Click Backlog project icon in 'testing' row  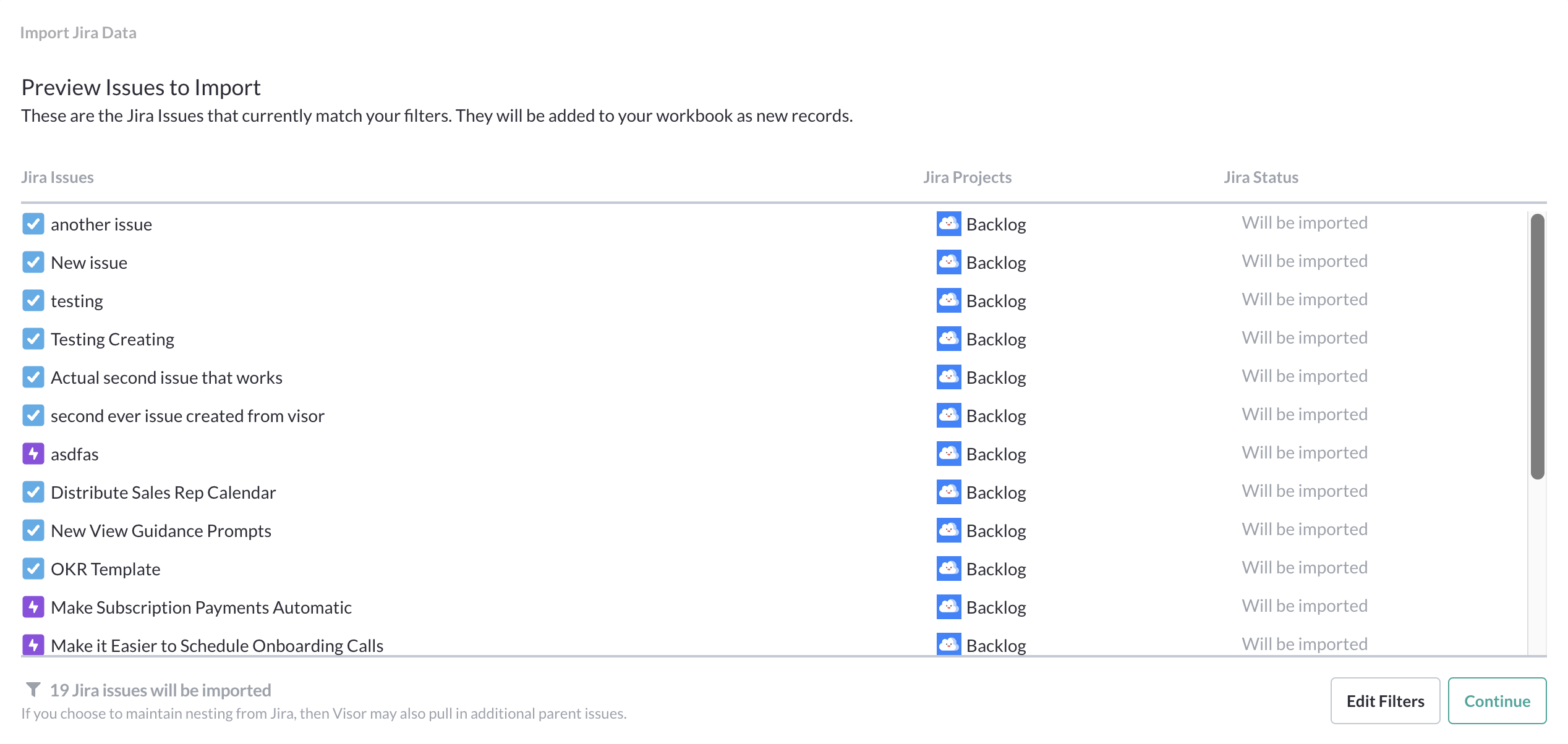(948, 300)
